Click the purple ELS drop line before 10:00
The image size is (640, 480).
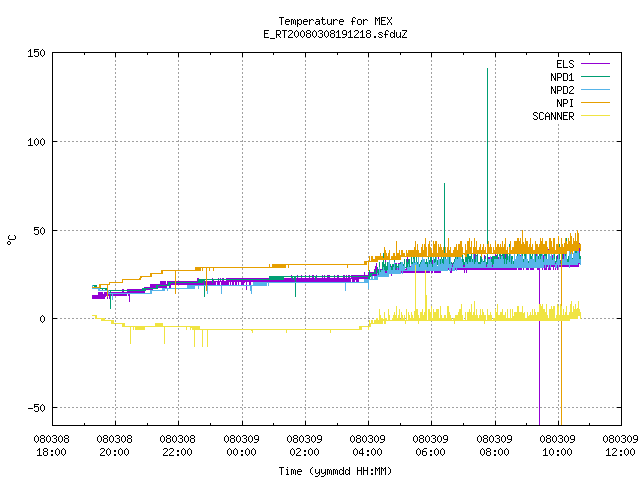coord(540,347)
